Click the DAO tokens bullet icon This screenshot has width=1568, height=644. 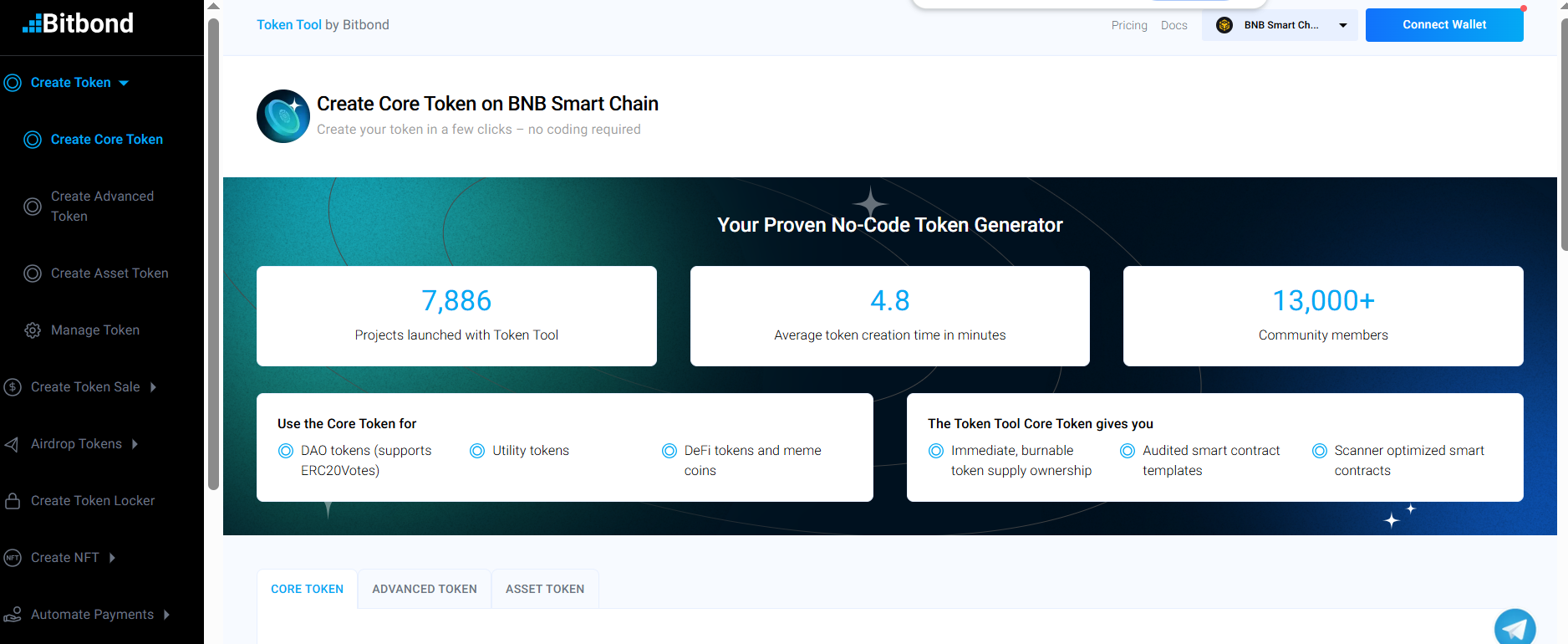[x=286, y=451]
